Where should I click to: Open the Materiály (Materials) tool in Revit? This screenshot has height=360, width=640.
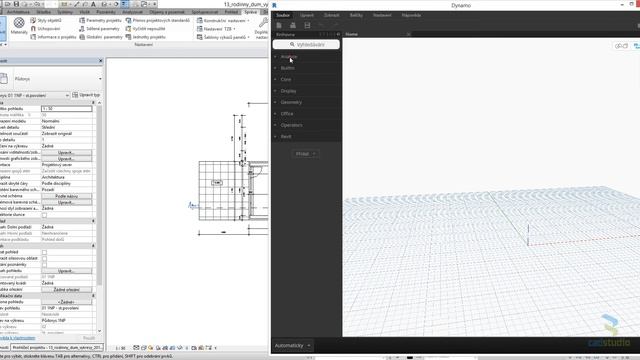tap(19, 26)
